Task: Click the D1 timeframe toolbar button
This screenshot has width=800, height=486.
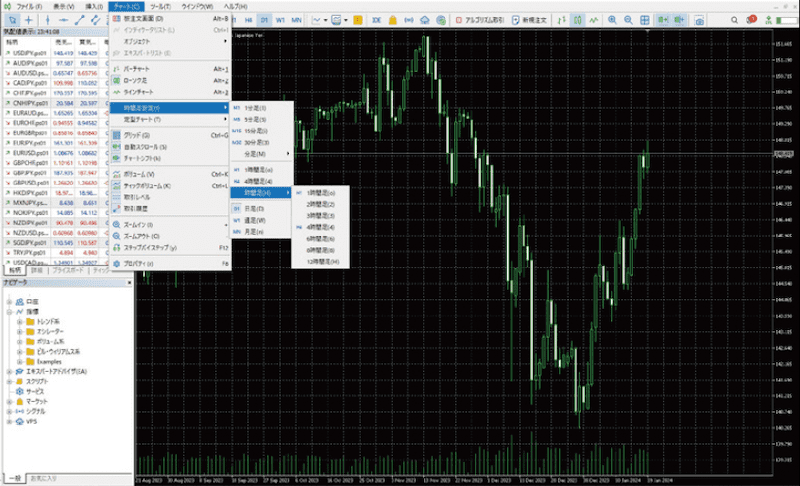Action: click(x=265, y=19)
